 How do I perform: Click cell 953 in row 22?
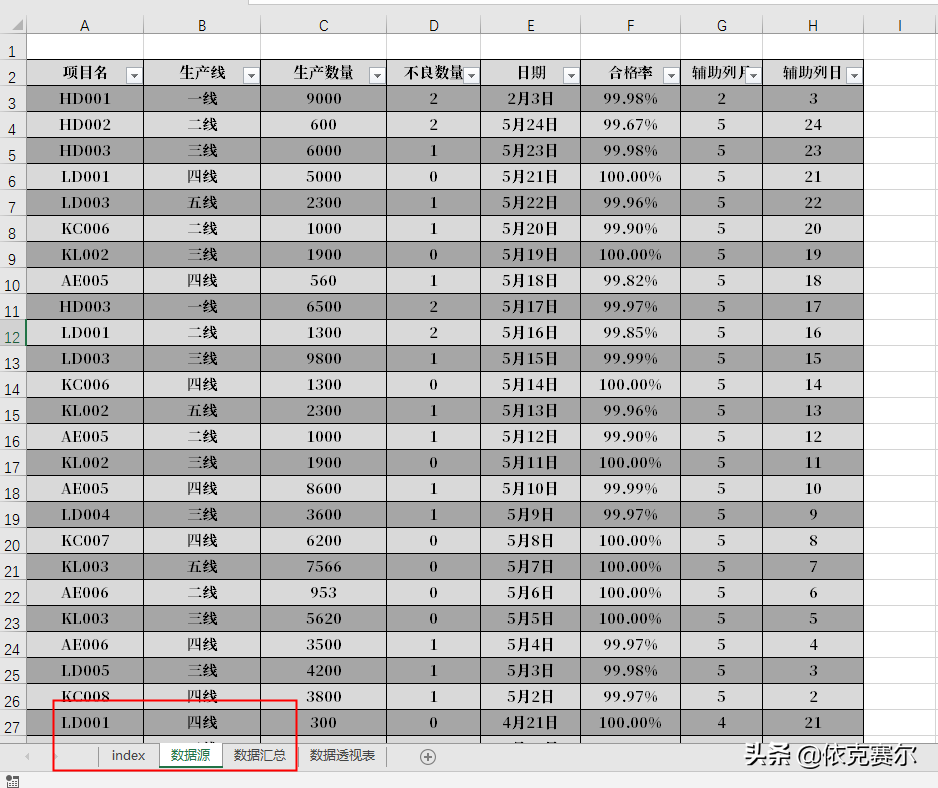point(324,593)
